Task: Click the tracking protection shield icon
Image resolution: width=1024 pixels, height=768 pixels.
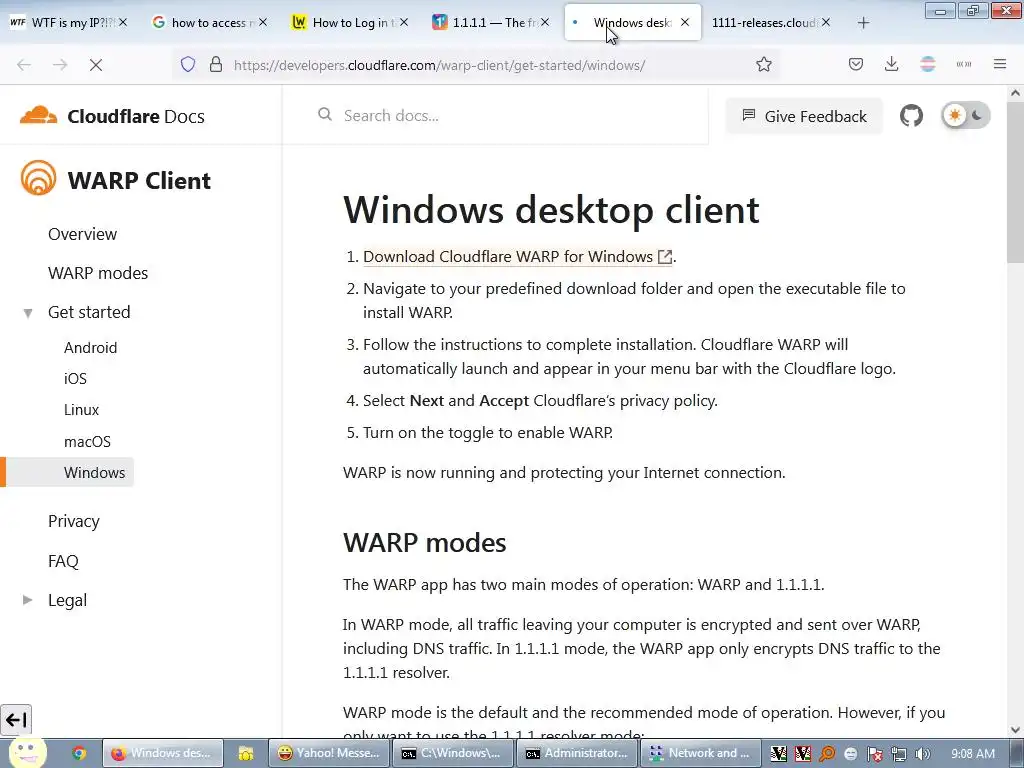Action: click(x=188, y=65)
